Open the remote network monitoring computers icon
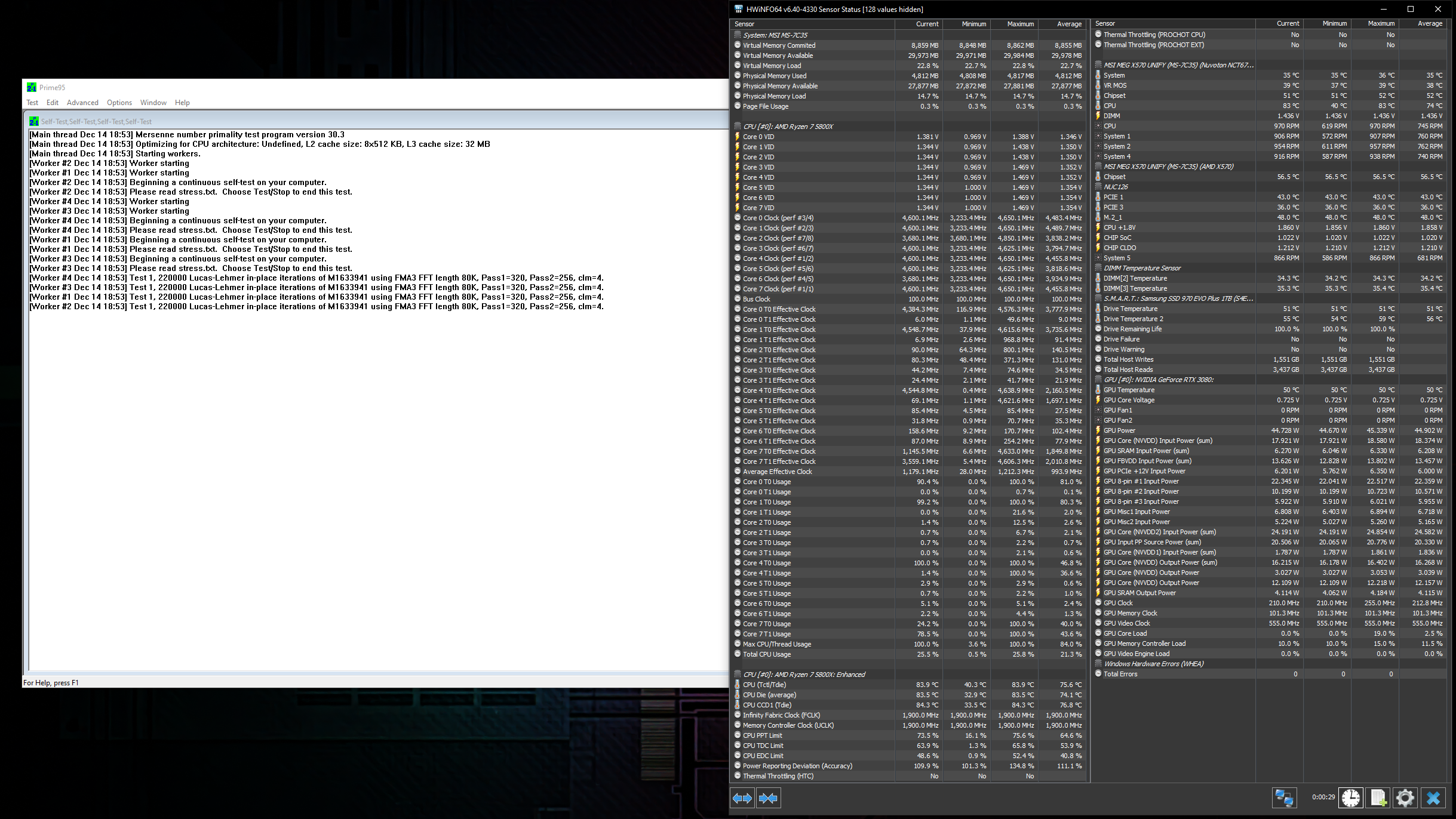 [1284, 798]
